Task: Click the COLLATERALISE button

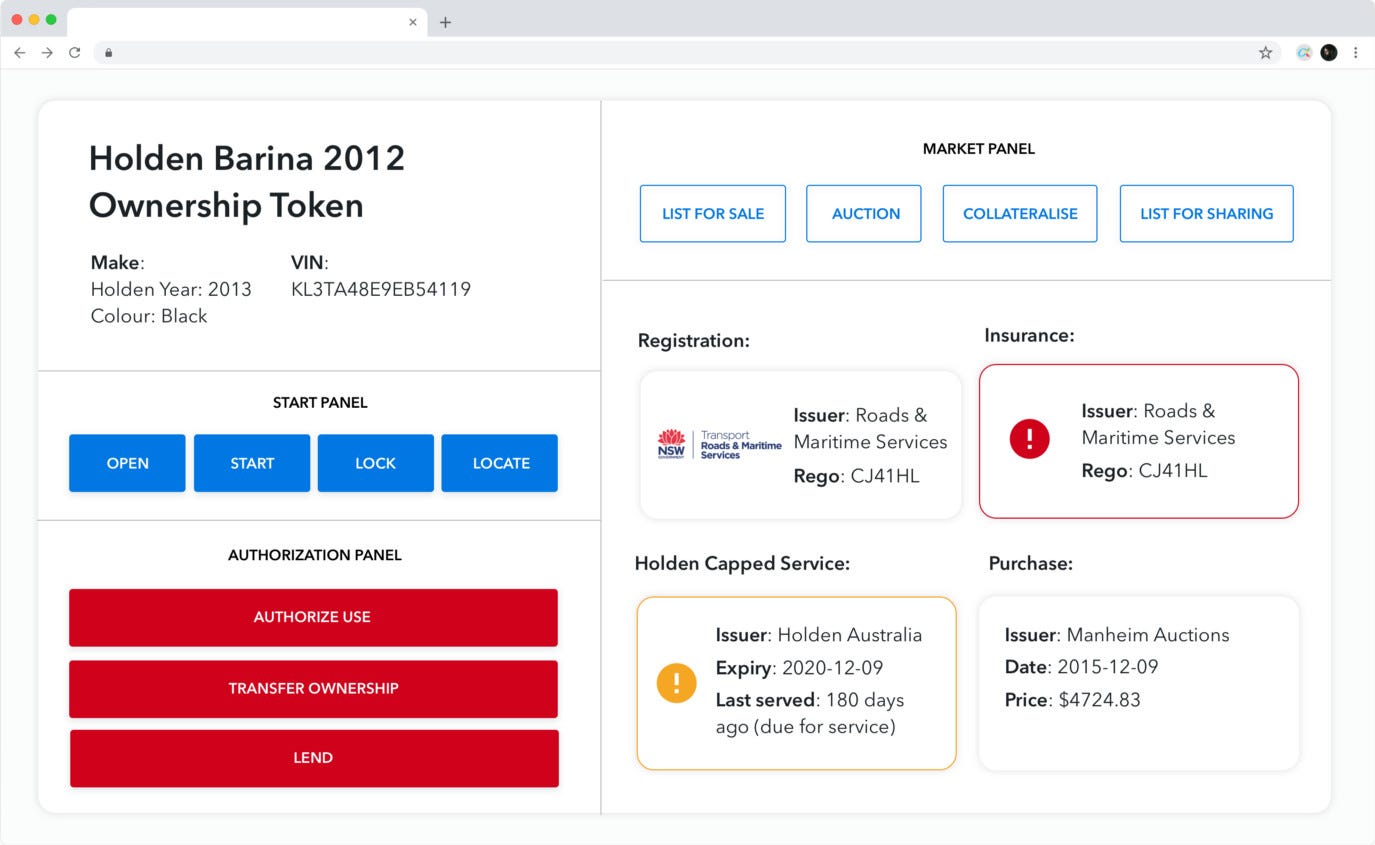Action: tap(1020, 213)
